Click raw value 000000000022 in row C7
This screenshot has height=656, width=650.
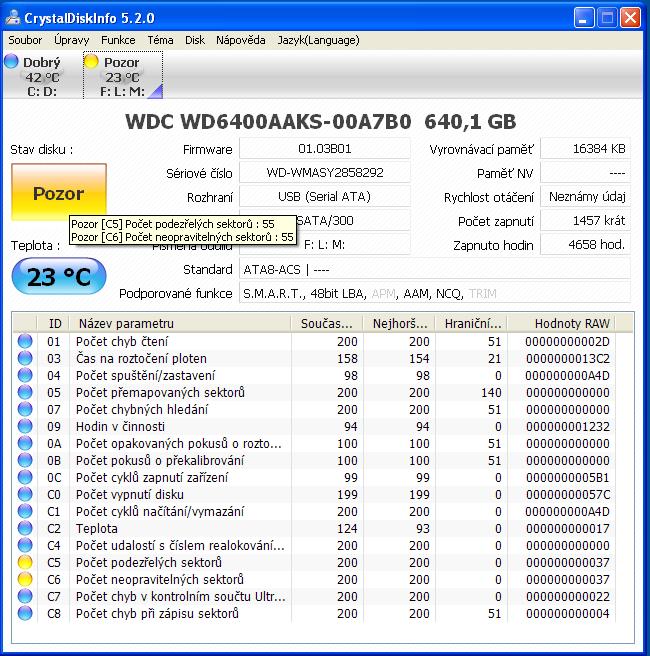point(568,596)
